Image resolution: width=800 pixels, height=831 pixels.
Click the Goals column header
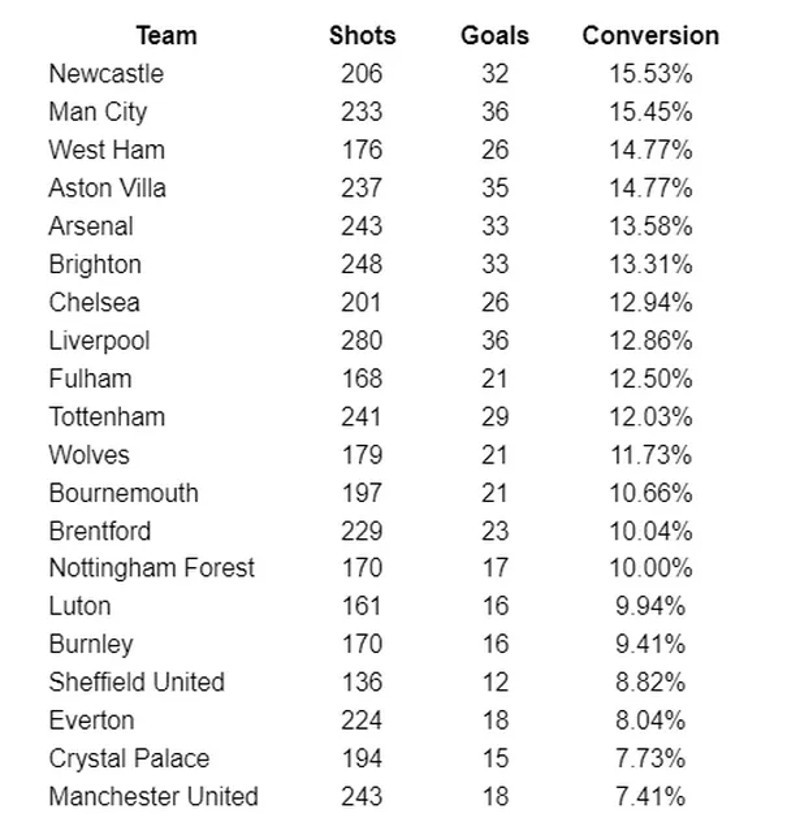pos(495,36)
